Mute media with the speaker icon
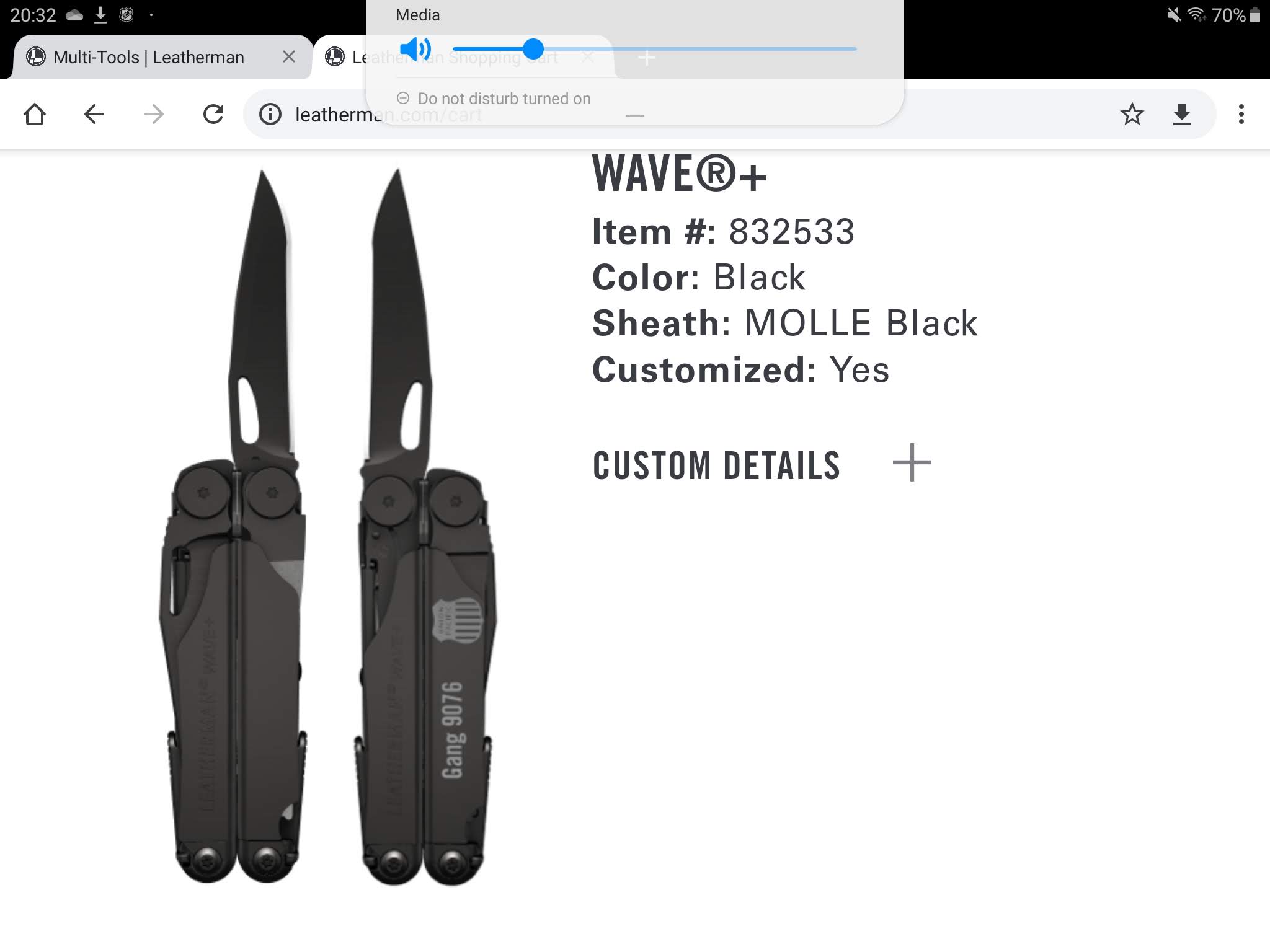 pos(415,48)
